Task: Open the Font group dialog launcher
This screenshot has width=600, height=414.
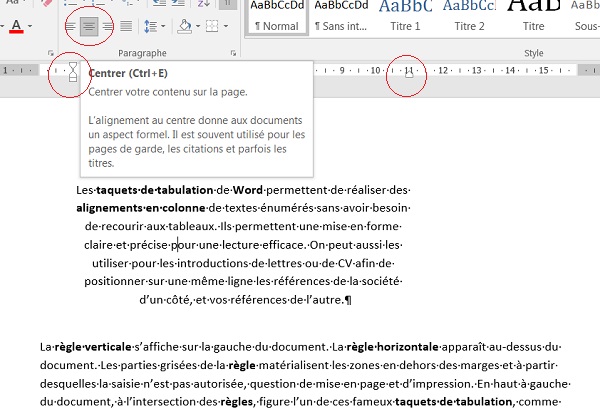Action: point(51,54)
